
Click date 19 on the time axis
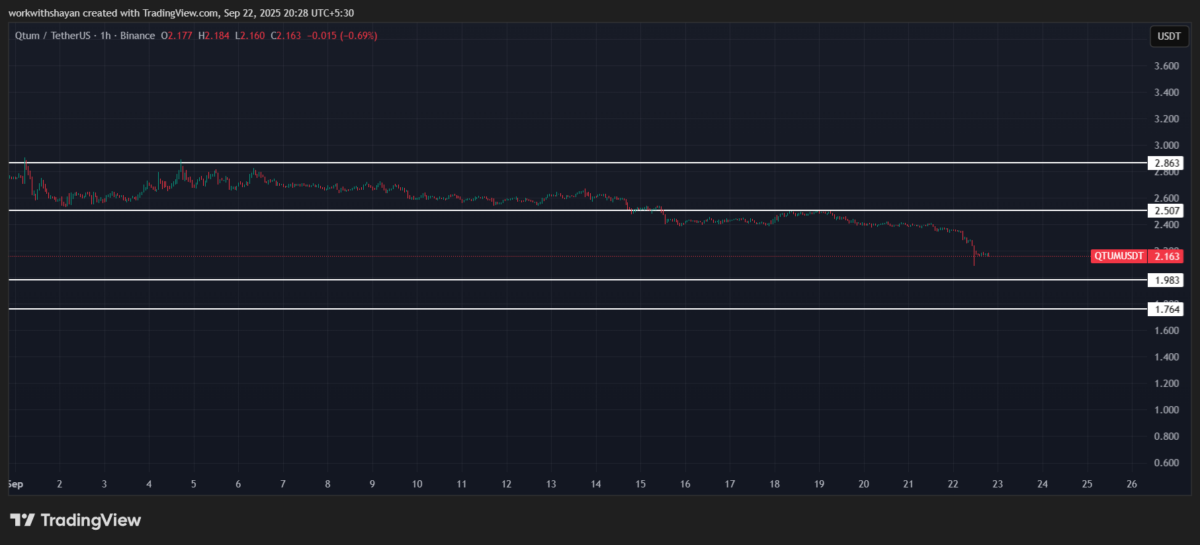819,484
